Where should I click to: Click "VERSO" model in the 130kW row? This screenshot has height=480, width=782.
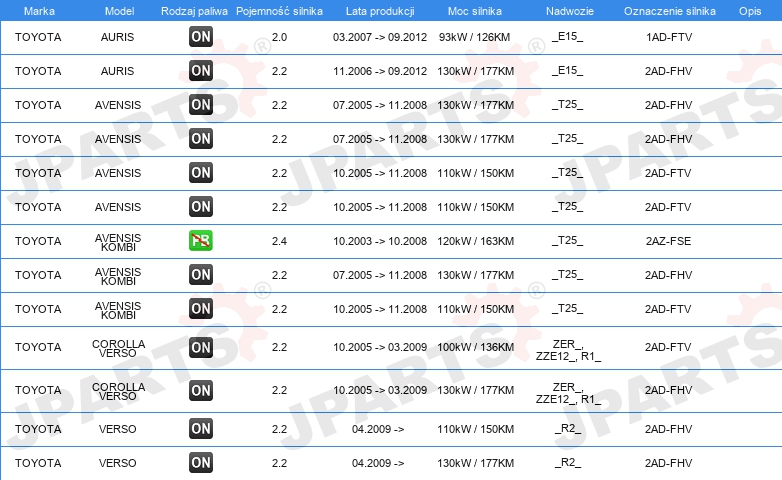[x=117, y=463]
